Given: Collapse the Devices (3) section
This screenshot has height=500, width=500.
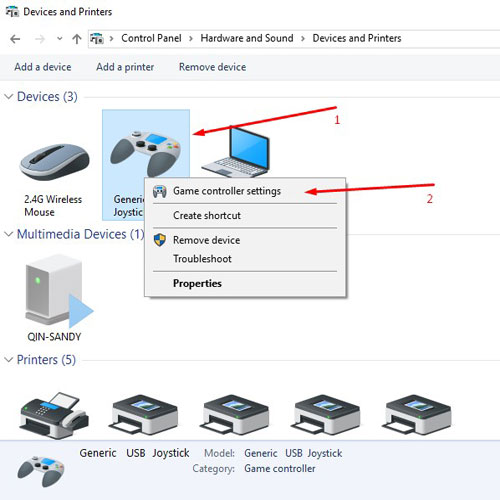Looking at the screenshot, I should pyautogui.click(x=9, y=97).
